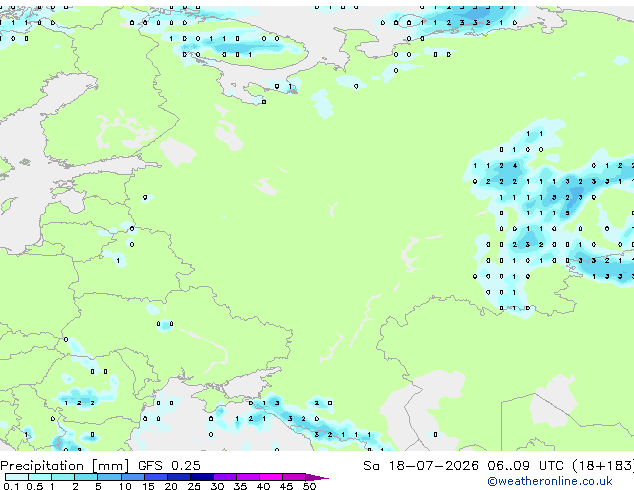Click the "GFS 0.25" model label

tap(169, 466)
